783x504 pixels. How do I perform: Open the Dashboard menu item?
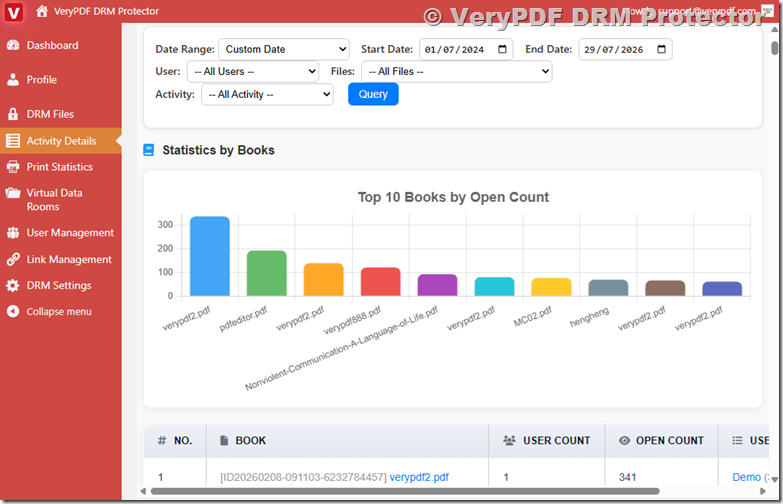coord(52,45)
